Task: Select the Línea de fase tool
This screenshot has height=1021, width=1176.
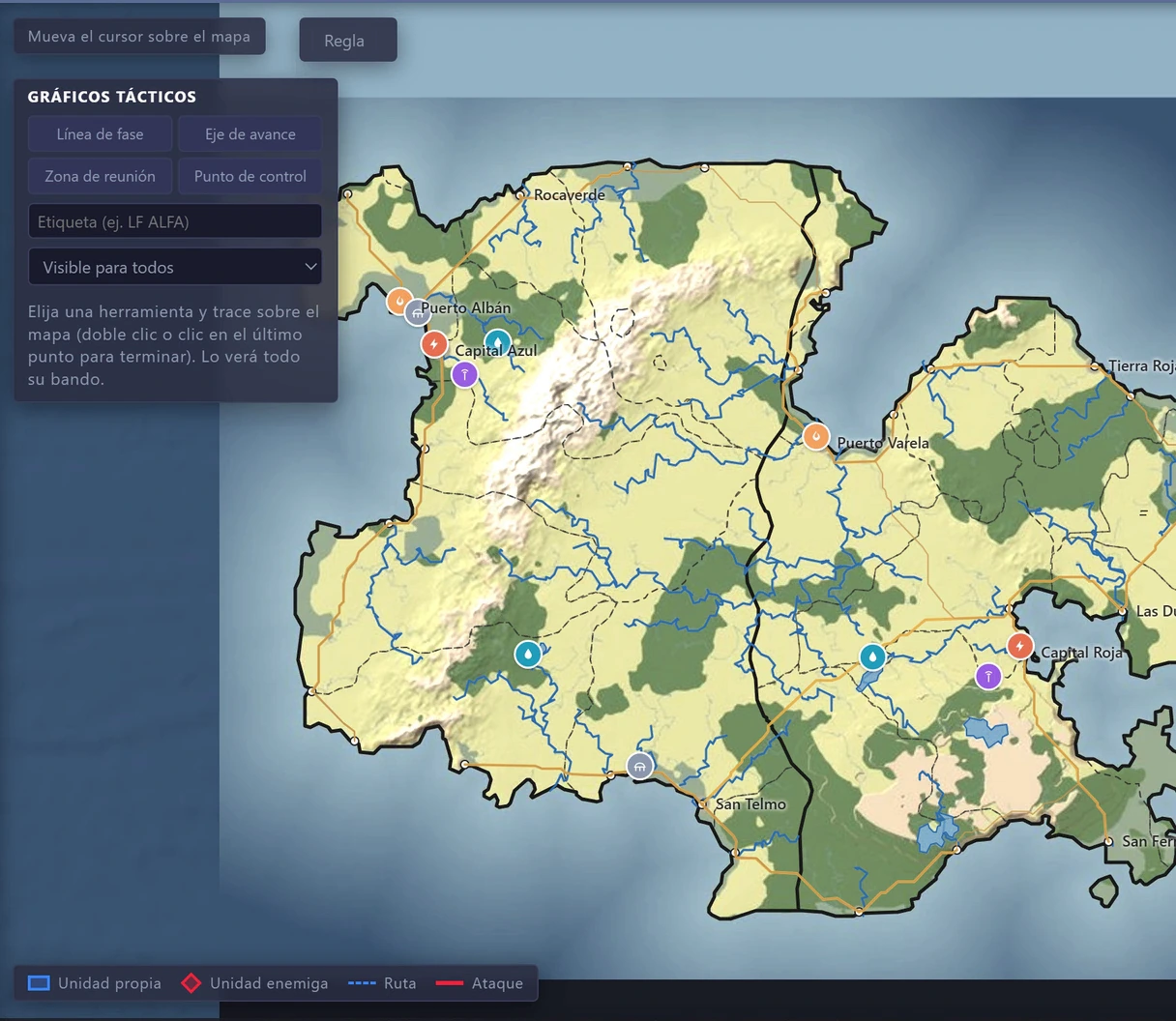Action: point(100,134)
